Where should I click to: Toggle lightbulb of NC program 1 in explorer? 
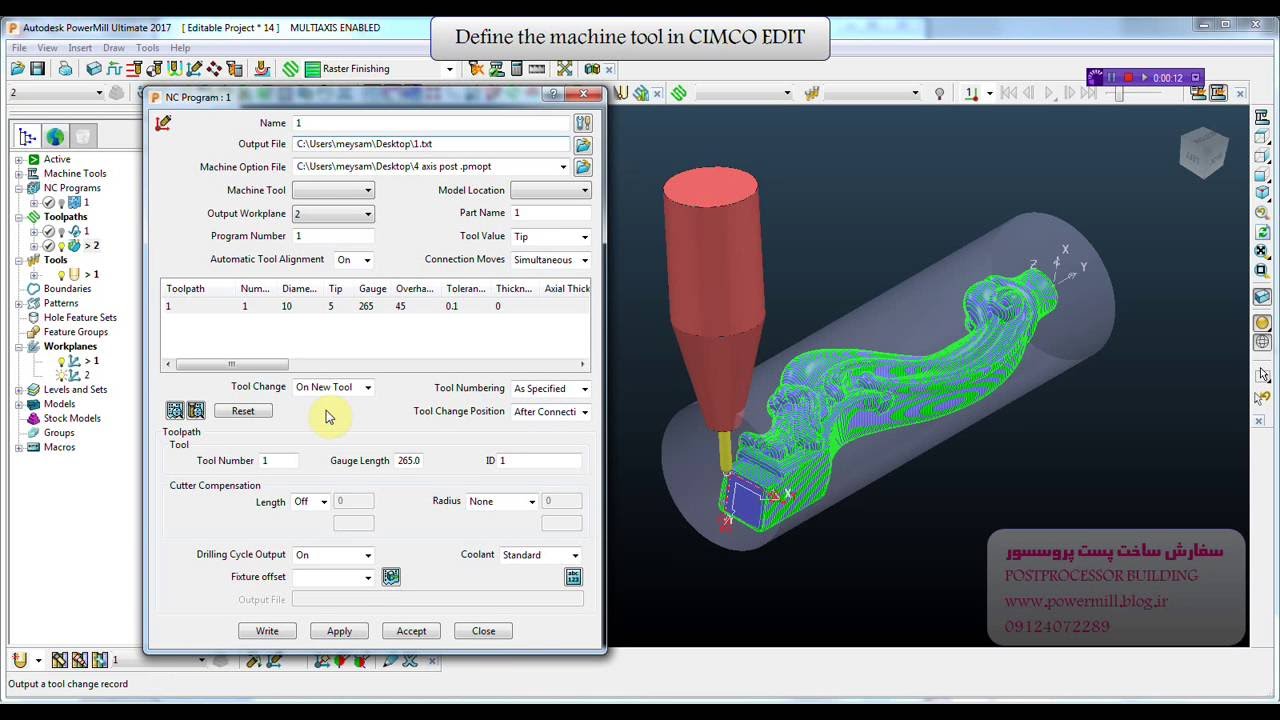61,203
